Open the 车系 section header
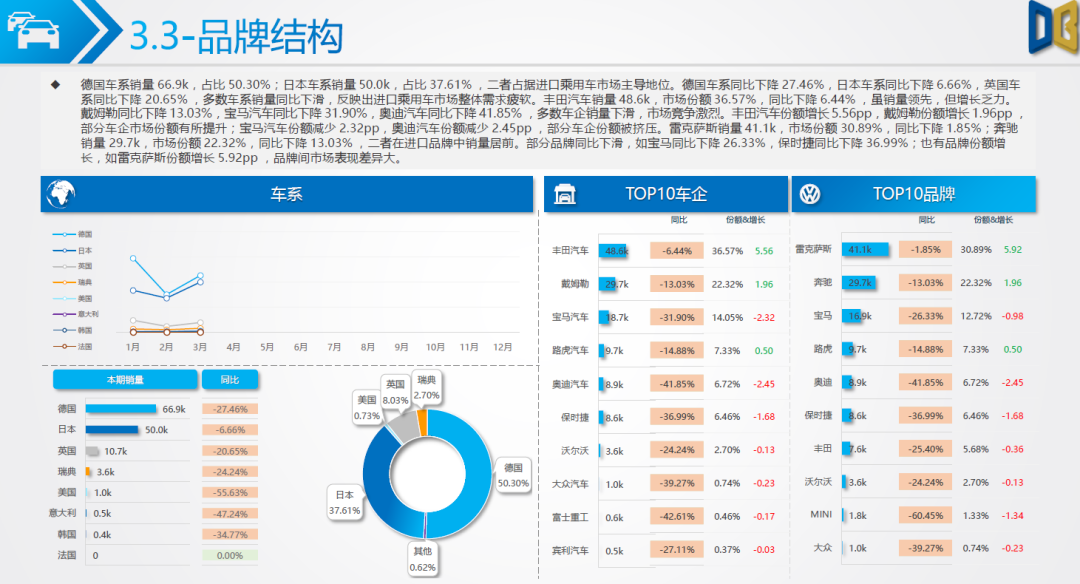Screen dimensions: 1080x584 [287, 194]
